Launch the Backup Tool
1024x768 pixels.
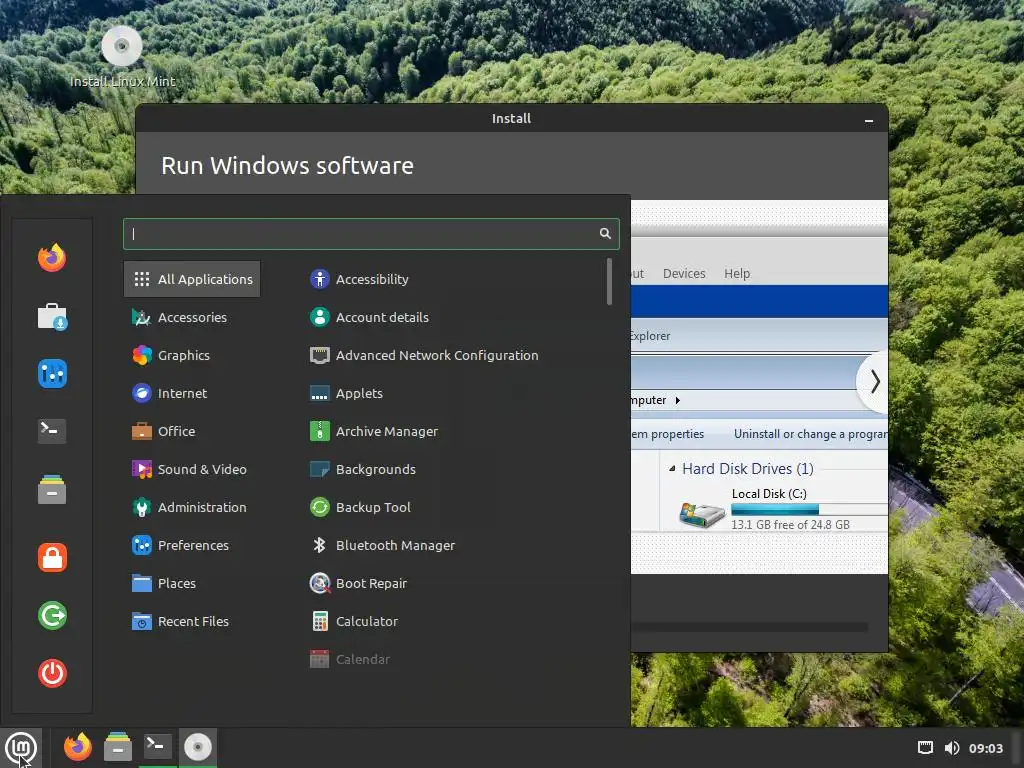pyautogui.click(x=360, y=507)
